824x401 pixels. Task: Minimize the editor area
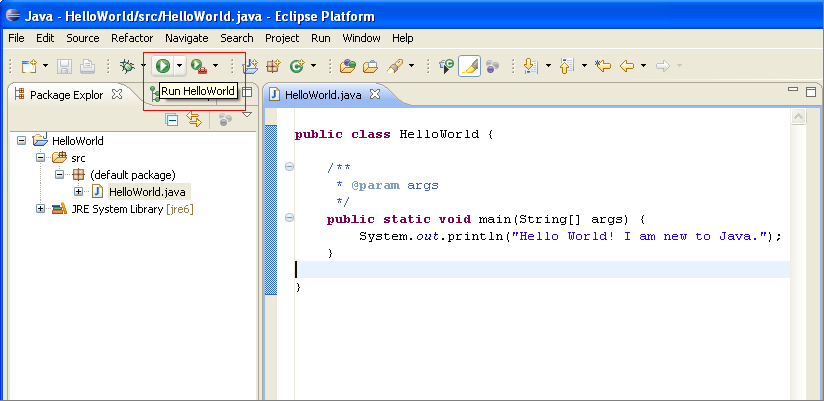pos(793,90)
